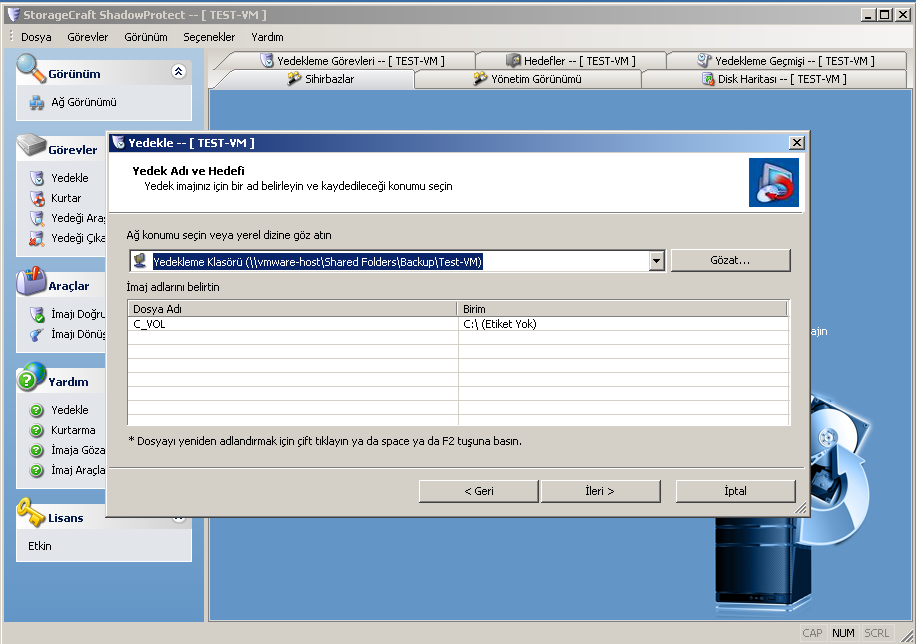Viewport: 916px width, 644px height.
Task: Click the SCRL status bar indicator
Action: (876, 633)
